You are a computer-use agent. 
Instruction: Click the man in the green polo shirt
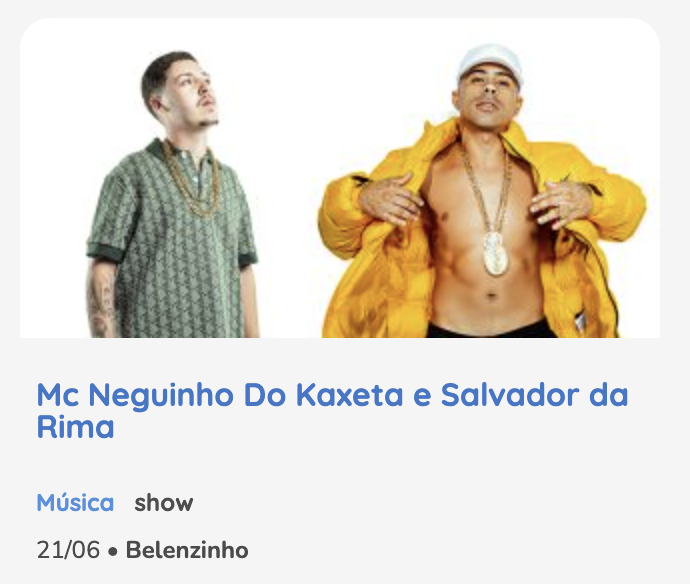tap(172, 195)
